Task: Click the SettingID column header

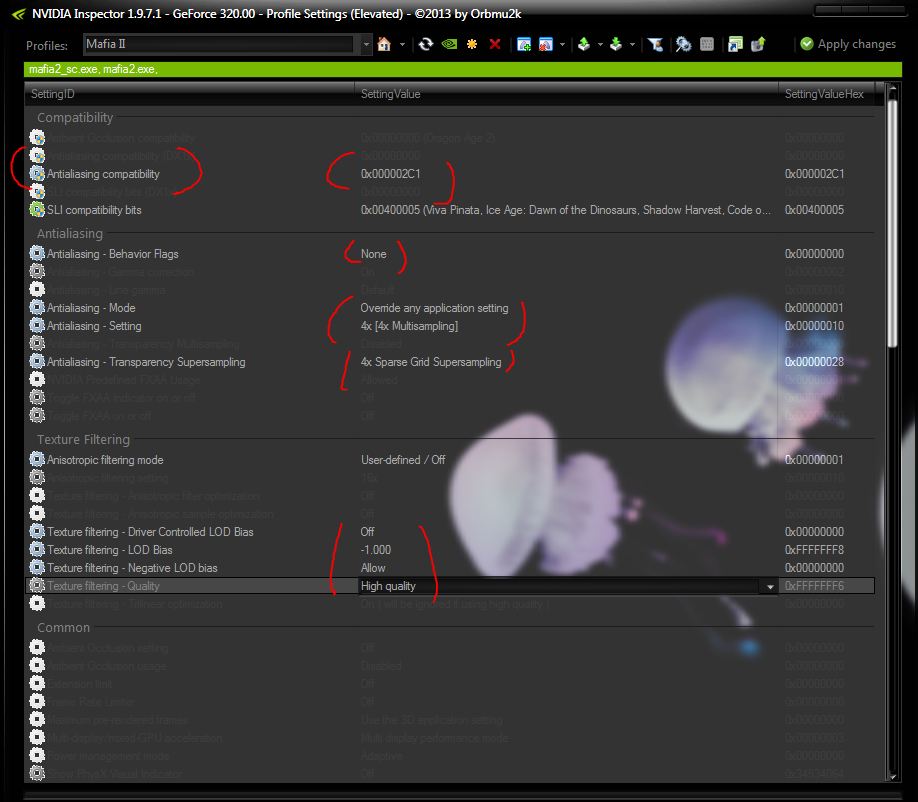Action: (x=189, y=94)
